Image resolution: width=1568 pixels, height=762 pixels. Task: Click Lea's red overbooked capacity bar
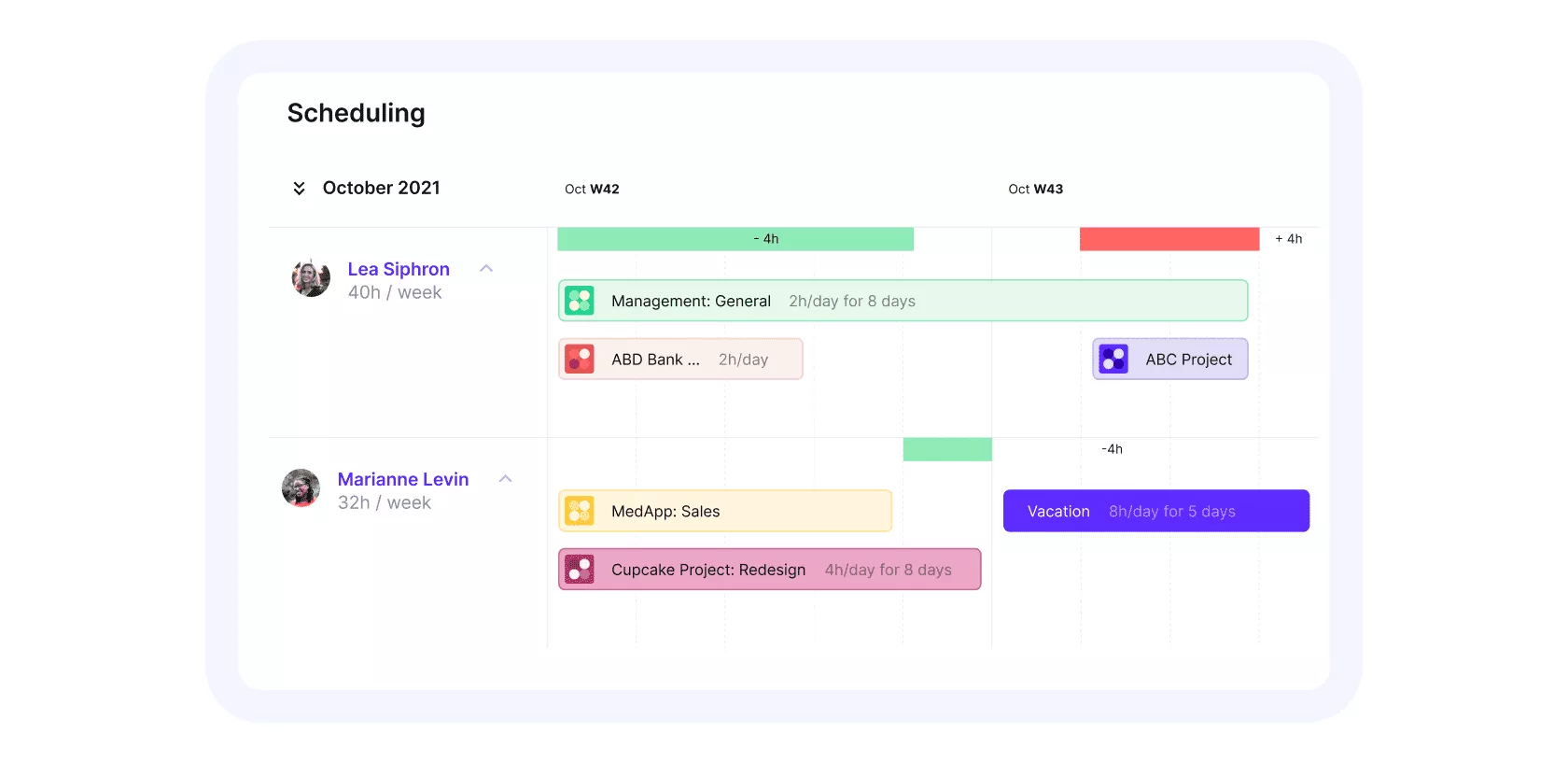(1169, 239)
